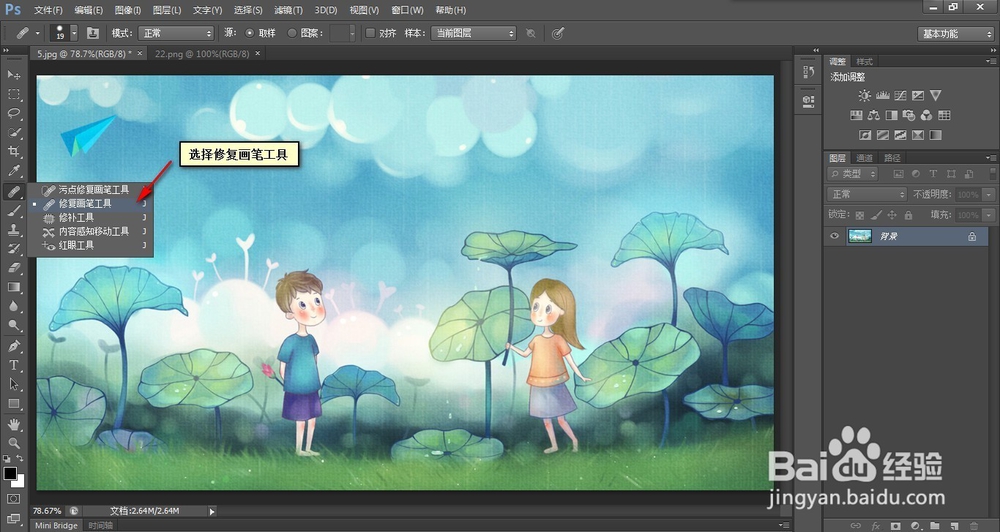This screenshot has width=1000, height=532.
Task: Click the pressure-for-size icon in options bar
Action: click(558, 33)
